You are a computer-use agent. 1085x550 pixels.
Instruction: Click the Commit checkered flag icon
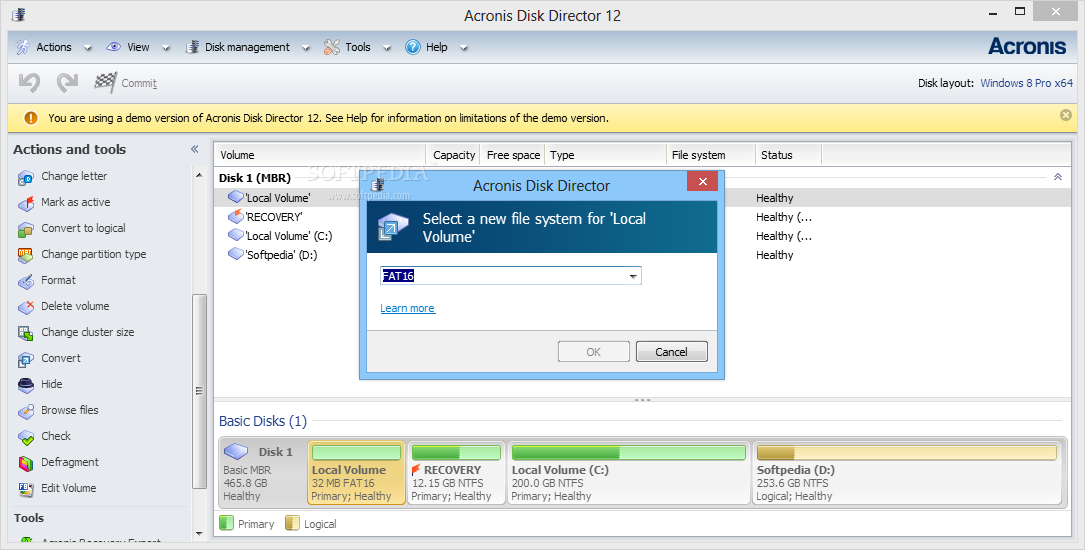(x=105, y=82)
